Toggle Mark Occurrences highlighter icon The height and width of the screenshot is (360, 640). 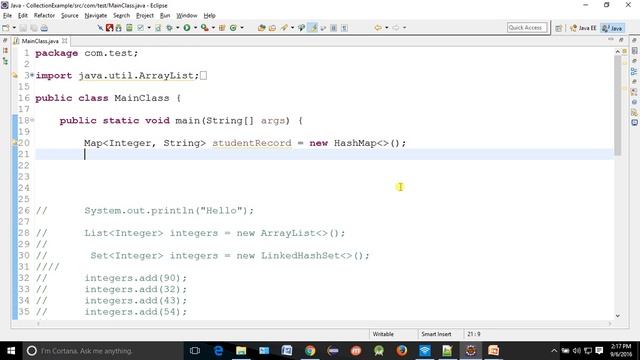point(313,28)
